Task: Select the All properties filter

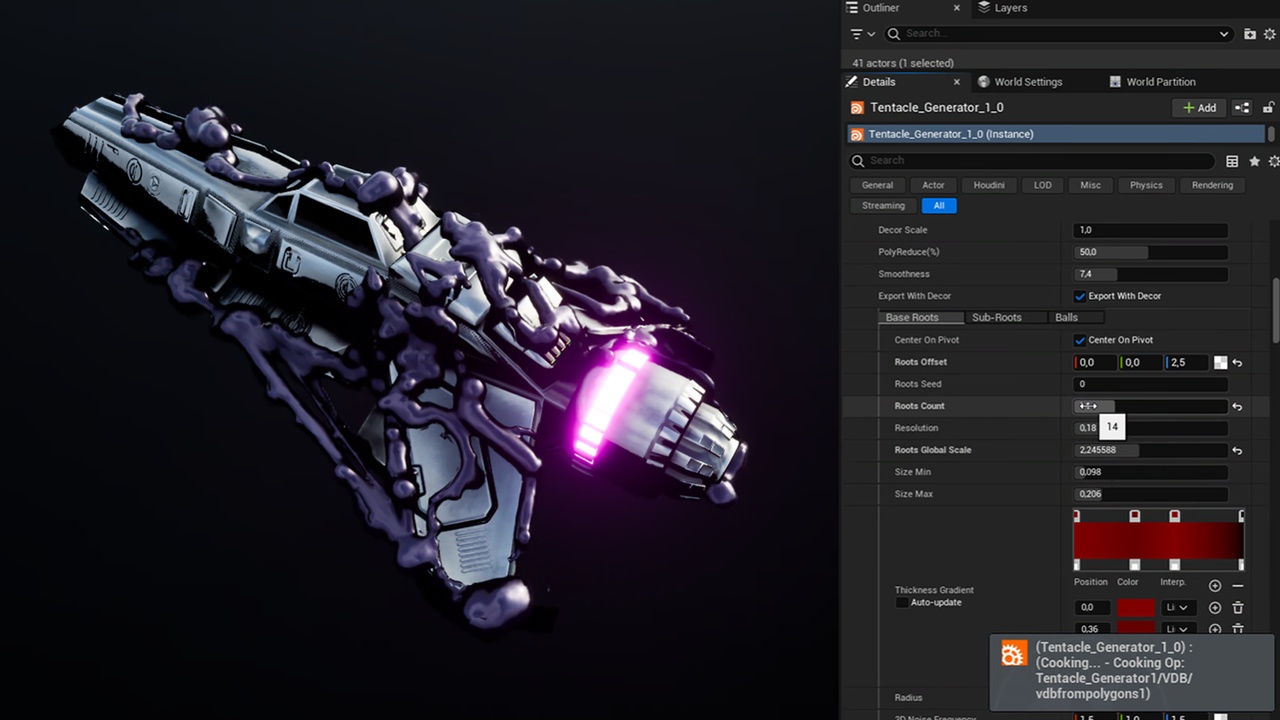Action: [x=939, y=206]
